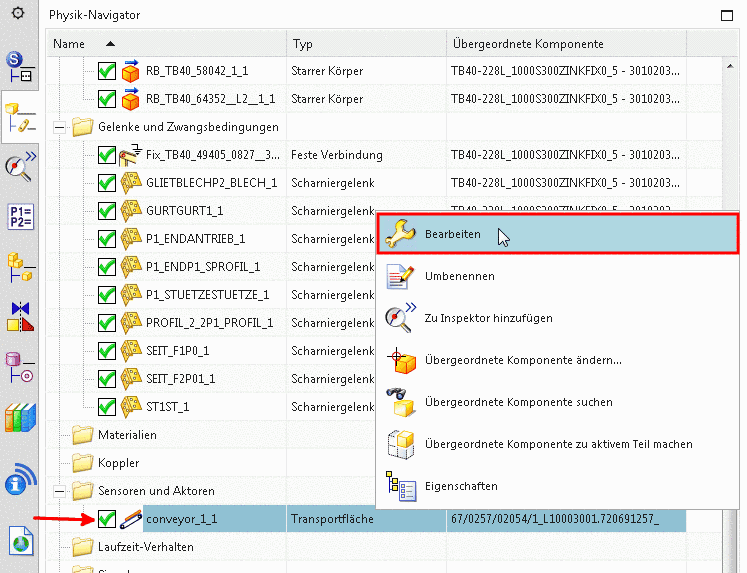
Task: Select the P1_STUETZESTUETZE_1 name
Action: point(207,295)
